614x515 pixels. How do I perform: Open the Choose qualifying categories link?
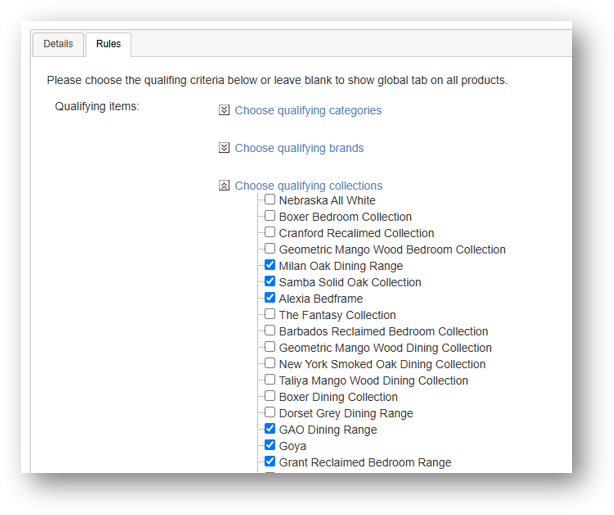[308, 110]
